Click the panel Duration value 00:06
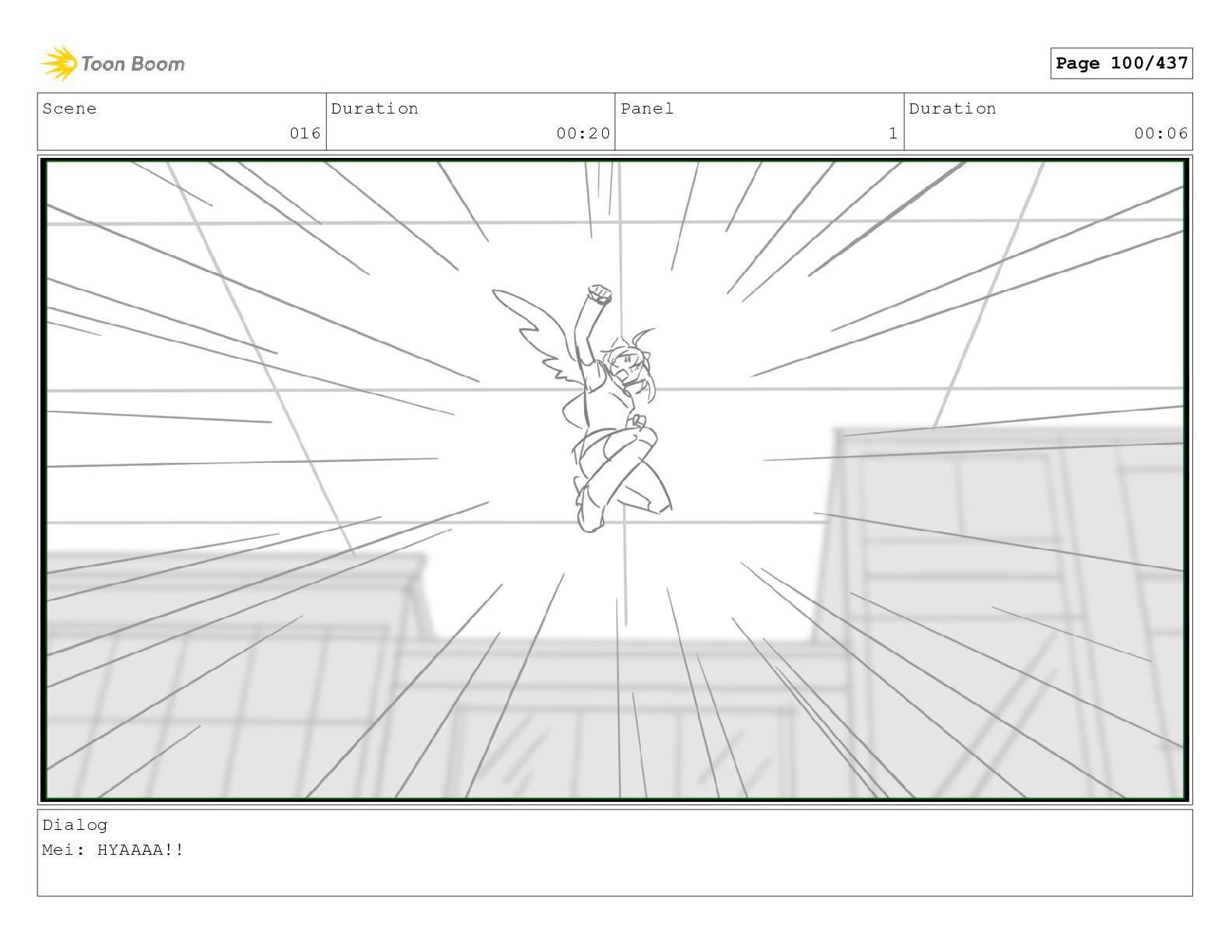 pos(1161,133)
